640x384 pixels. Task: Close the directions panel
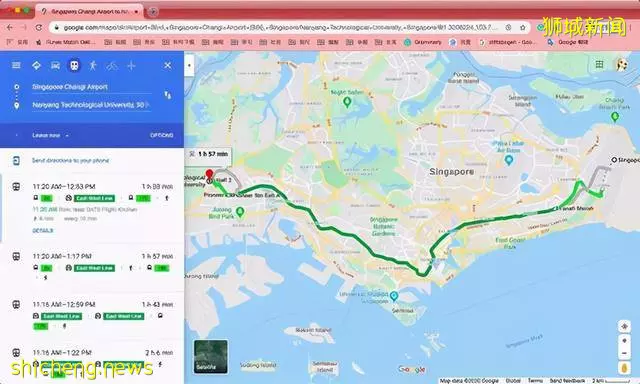click(168, 65)
